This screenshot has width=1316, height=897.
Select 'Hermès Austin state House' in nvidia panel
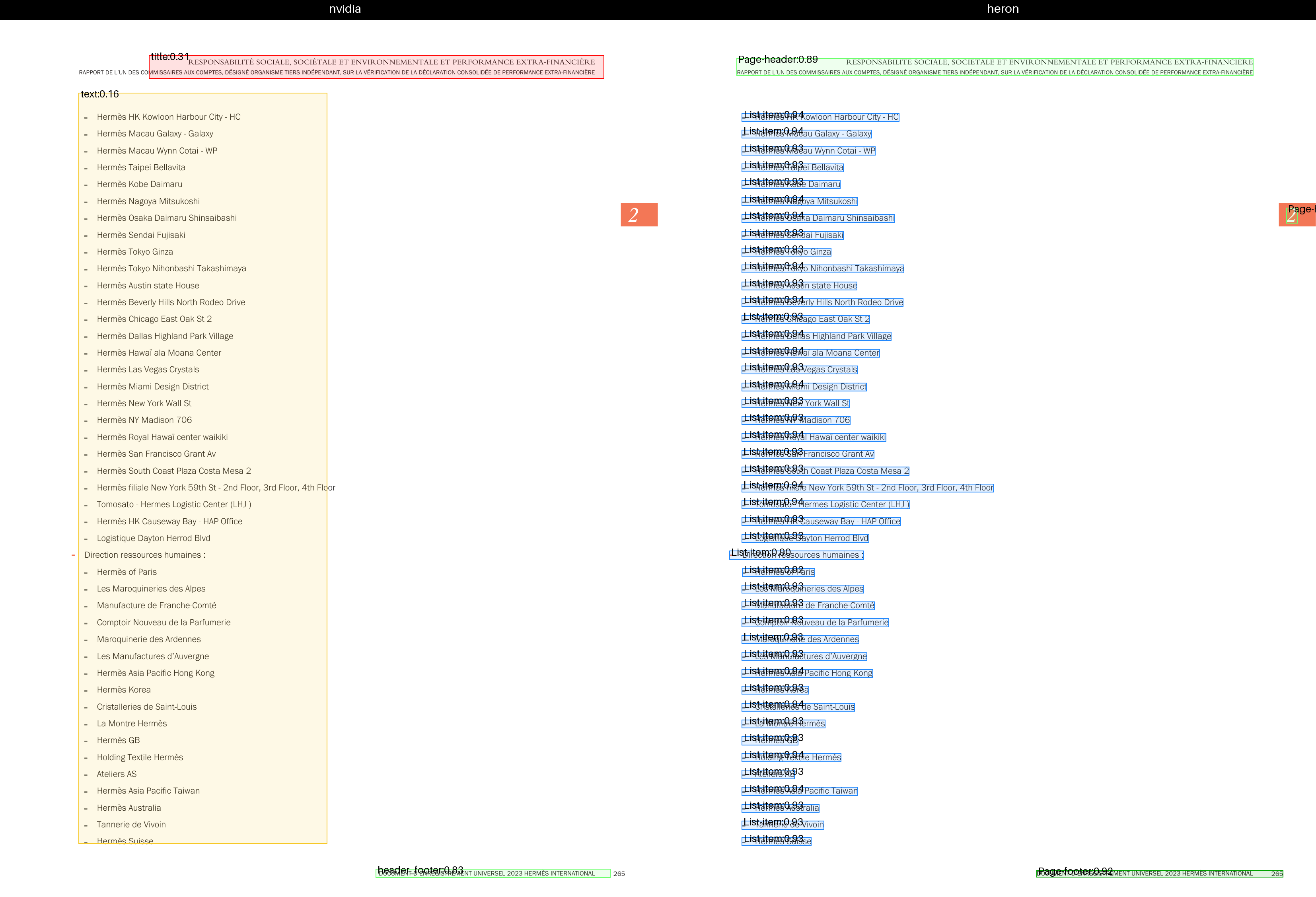148,286
